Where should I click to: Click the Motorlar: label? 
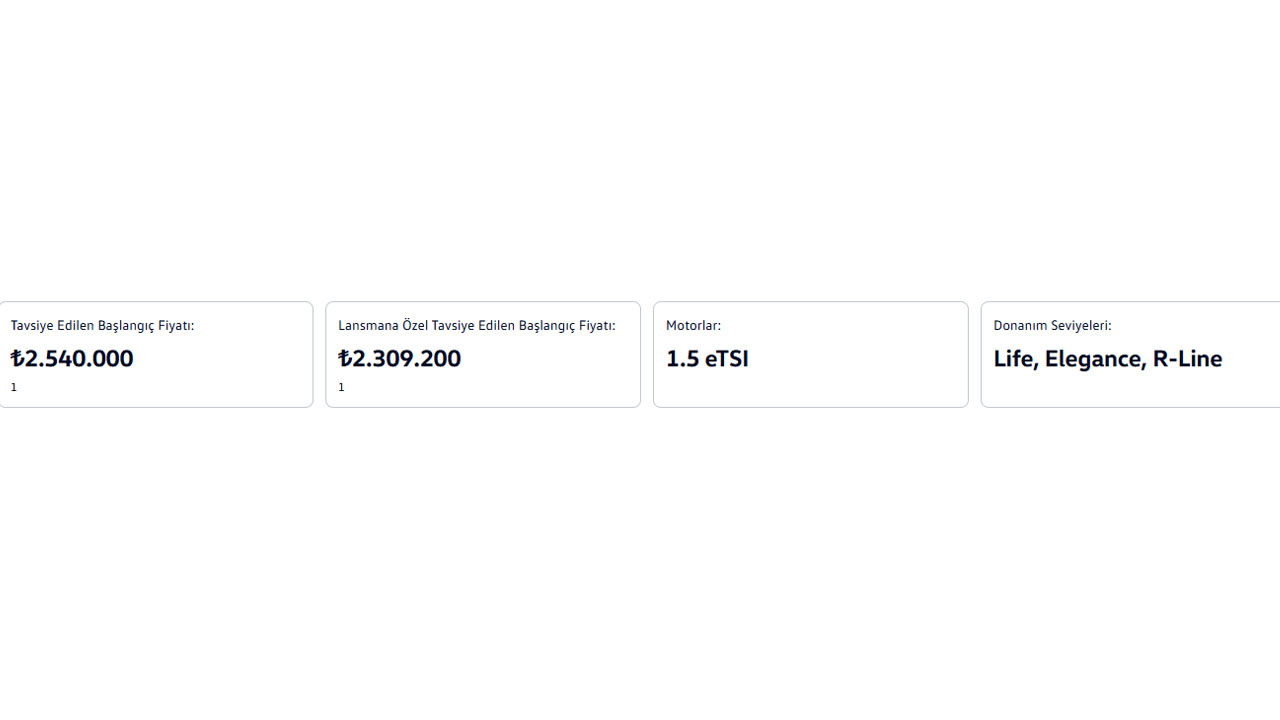click(x=693, y=326)
